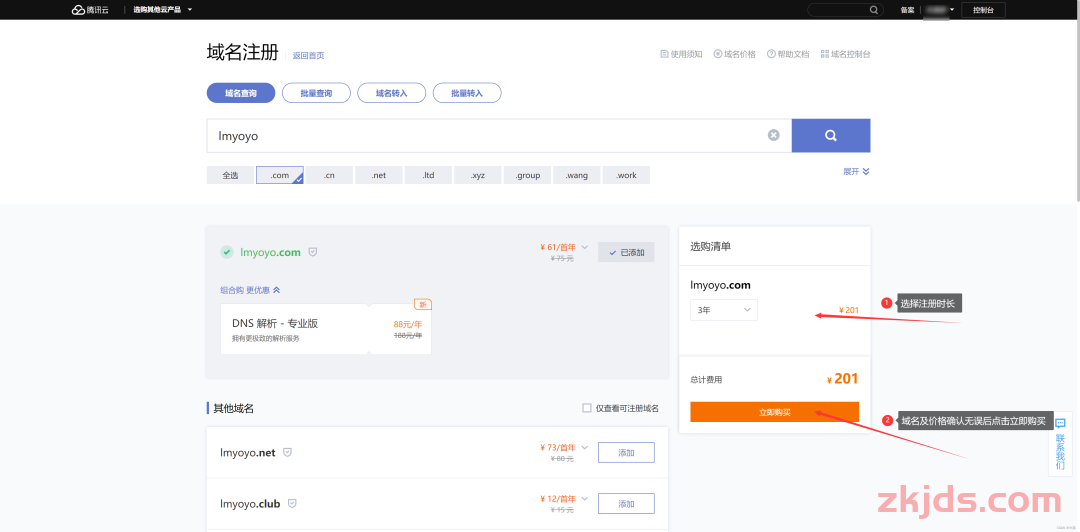Clear the domain search field text
Viewport: 1080px width, 532px height.
773,135
